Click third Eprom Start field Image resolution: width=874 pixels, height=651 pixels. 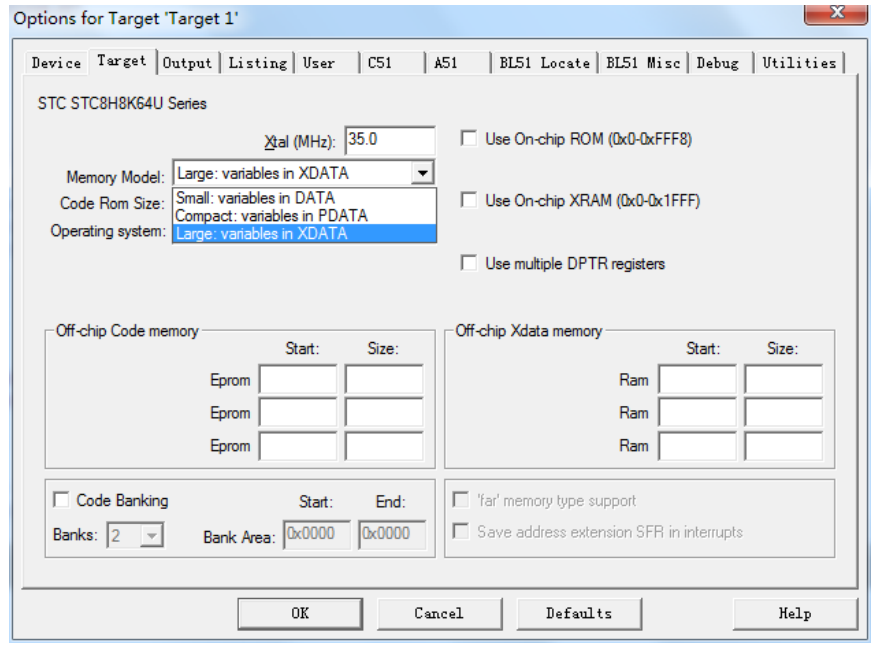tap(298, 446)
